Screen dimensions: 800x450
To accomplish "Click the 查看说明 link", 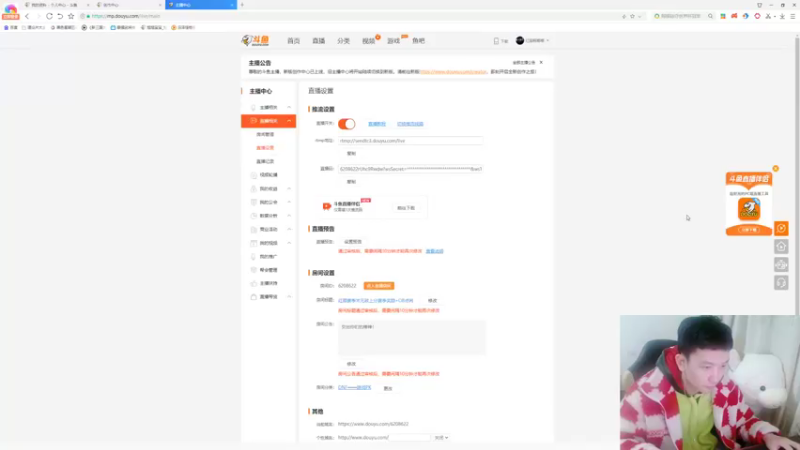I will 435,251.
